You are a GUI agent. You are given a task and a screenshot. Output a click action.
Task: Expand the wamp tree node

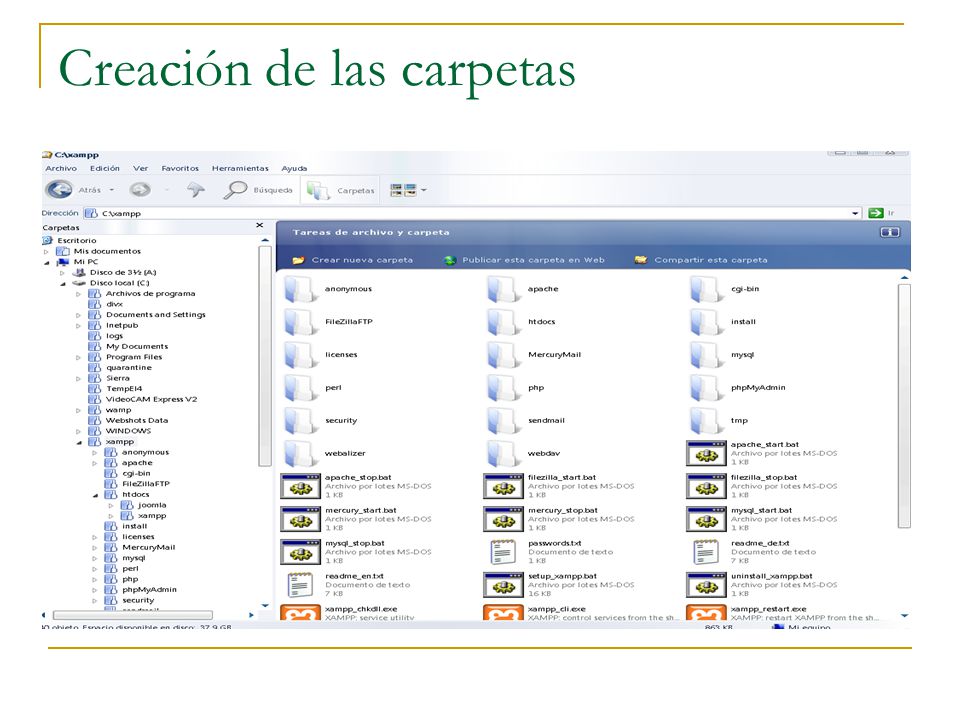[x=78, y=410]
